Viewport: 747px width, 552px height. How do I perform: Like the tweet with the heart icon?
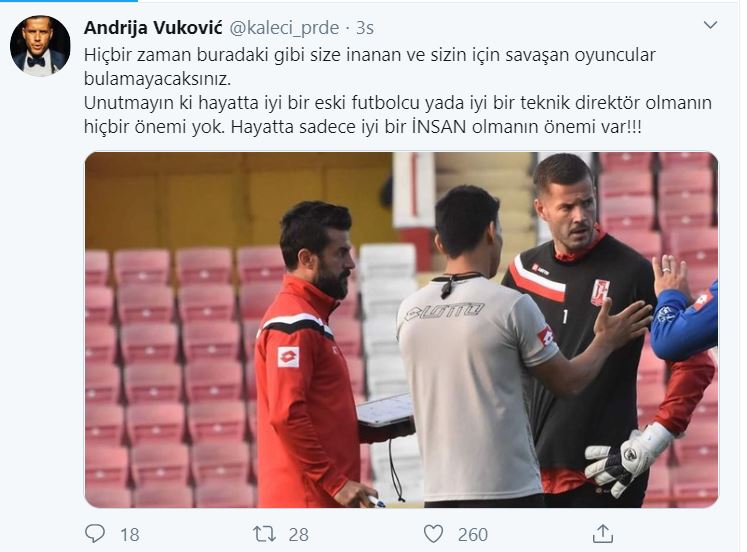433,533
